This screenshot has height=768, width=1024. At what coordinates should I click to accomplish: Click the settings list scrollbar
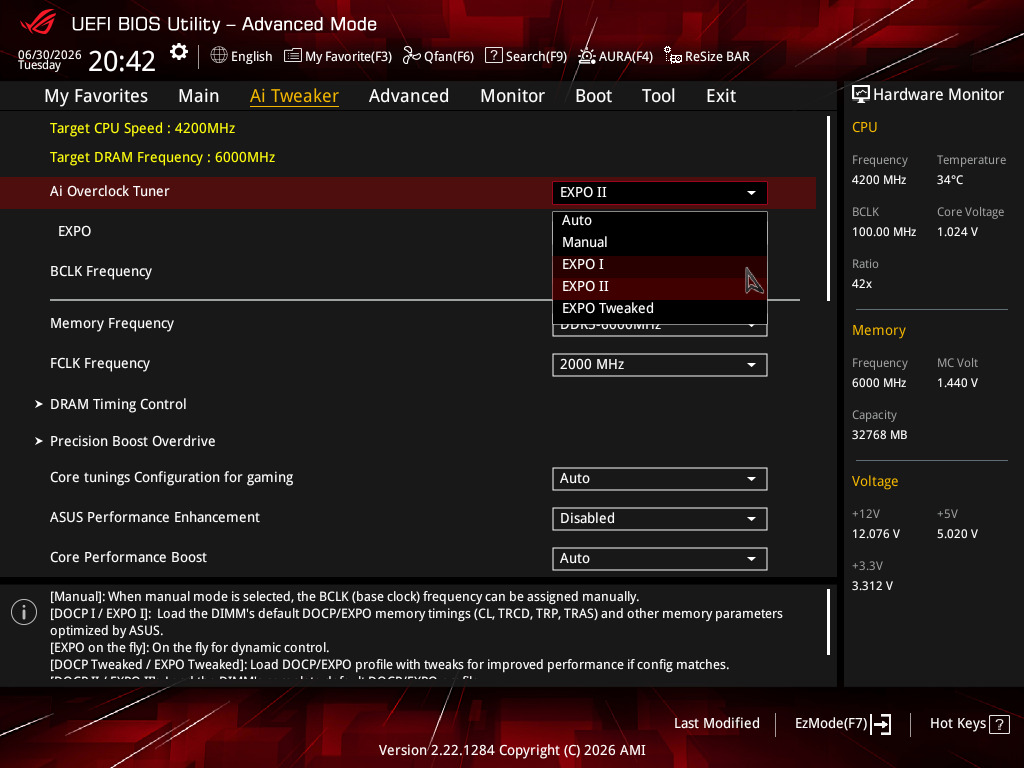tap(829, 209)
